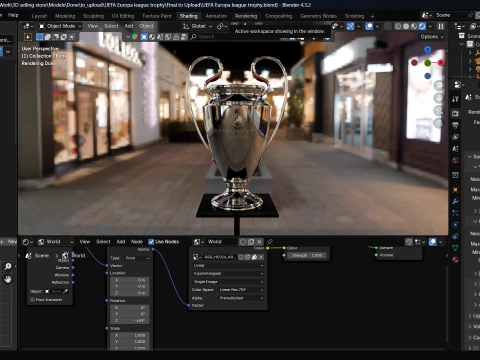Click the node editor pan hand icon
480x360 pixels.
point(8,279)
